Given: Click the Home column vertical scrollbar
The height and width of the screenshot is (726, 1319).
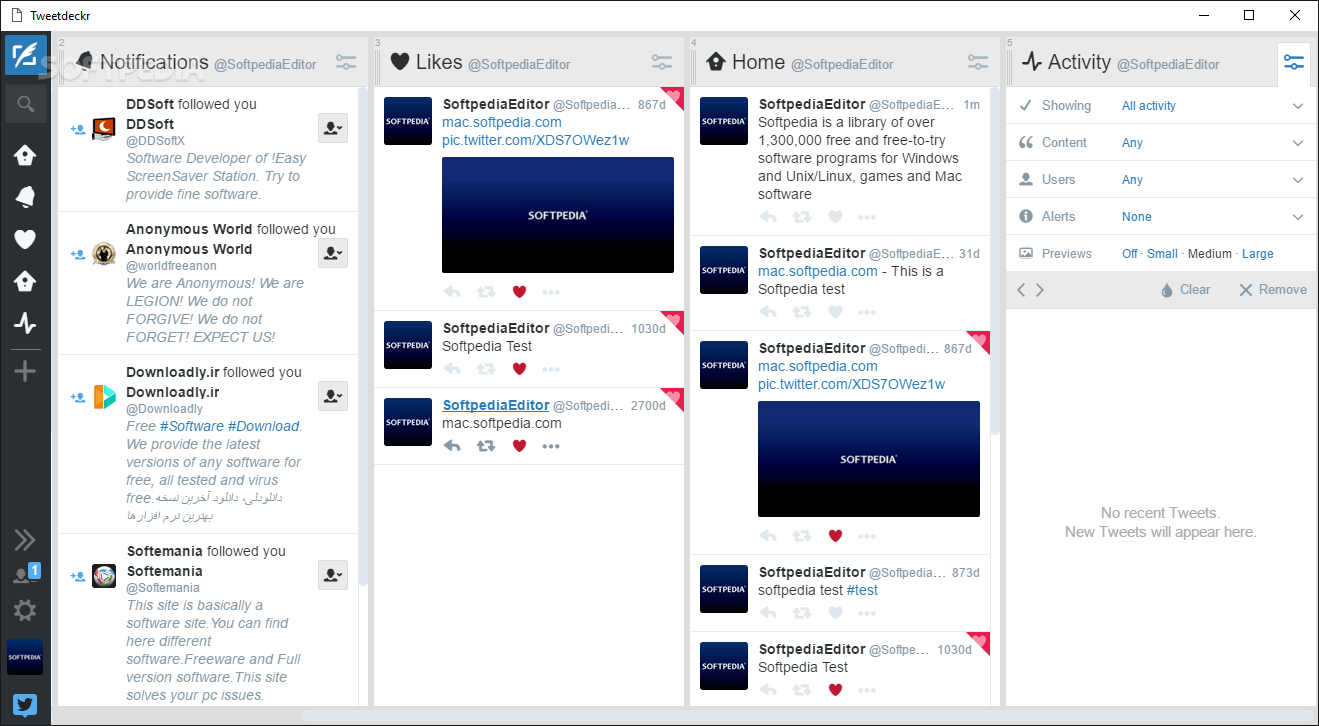Looking at the screenshot, I should [x=995, y=261].
